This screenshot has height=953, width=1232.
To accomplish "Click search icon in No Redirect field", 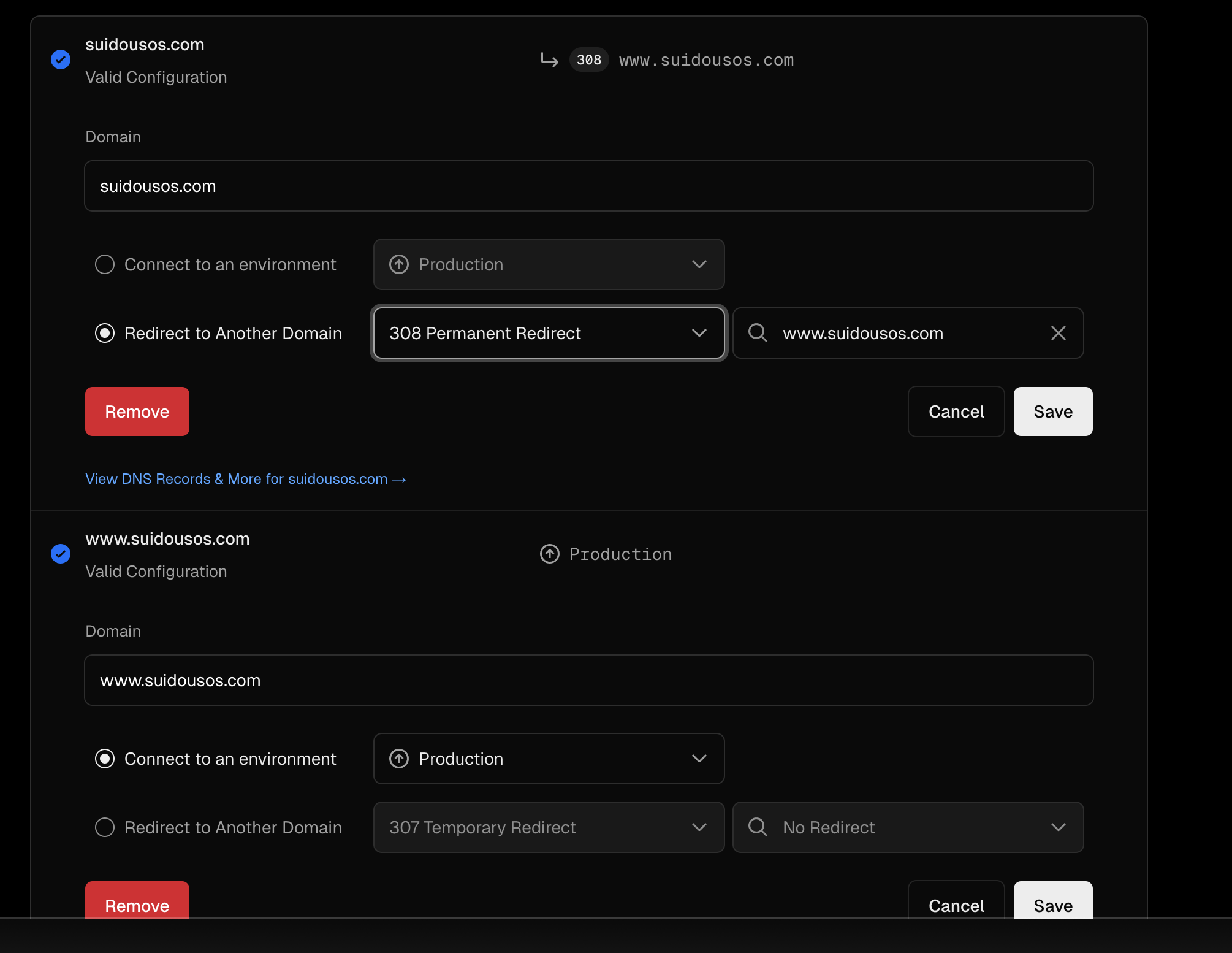I will [758, 827].
